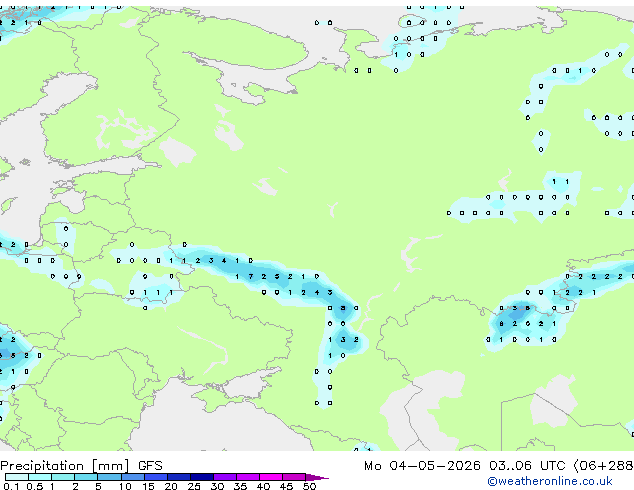Click the legend label '10'
This screenshot has height=490, width=634.
coord(125,486)
